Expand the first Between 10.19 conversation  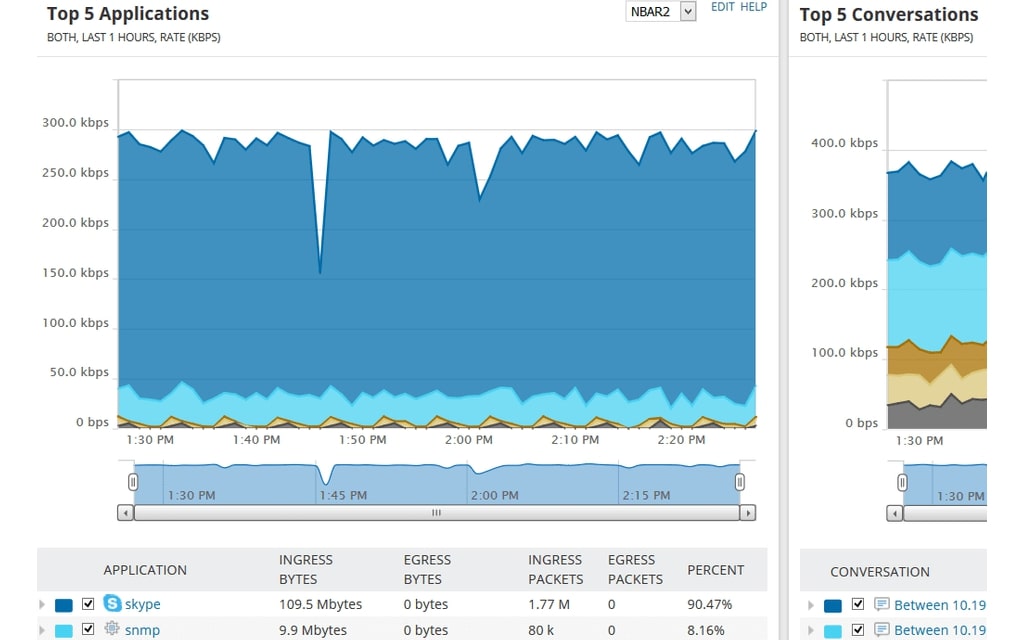[811, 604]
